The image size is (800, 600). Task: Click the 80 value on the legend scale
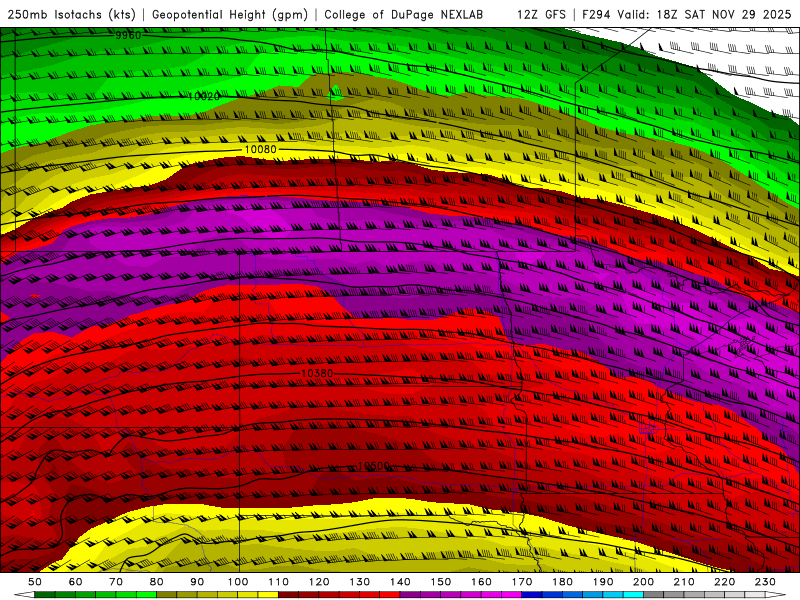pos(157,582)
